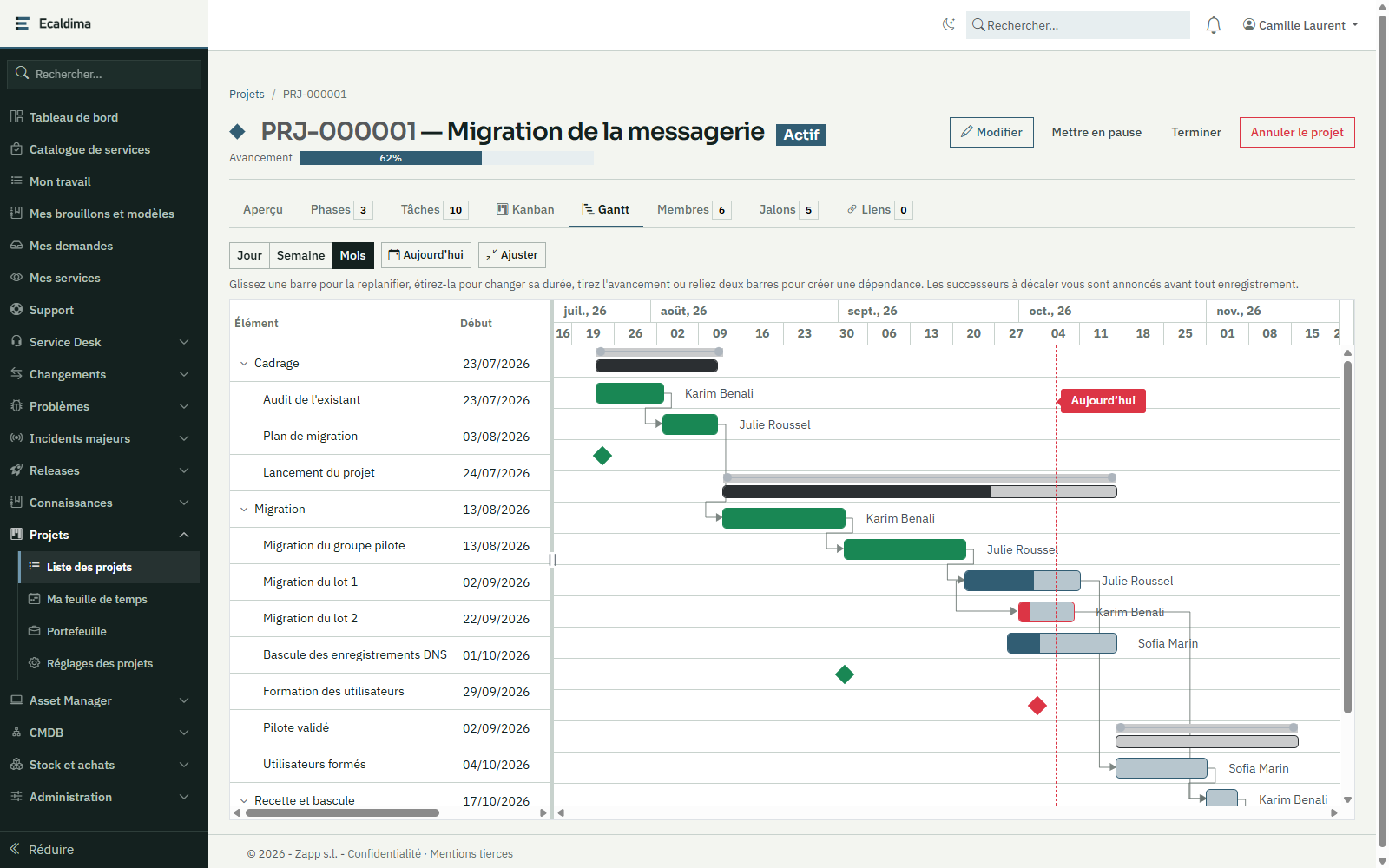Click the Terminer button
This screenshot has width=1389, height=868.
click(x=1196, y=132)
